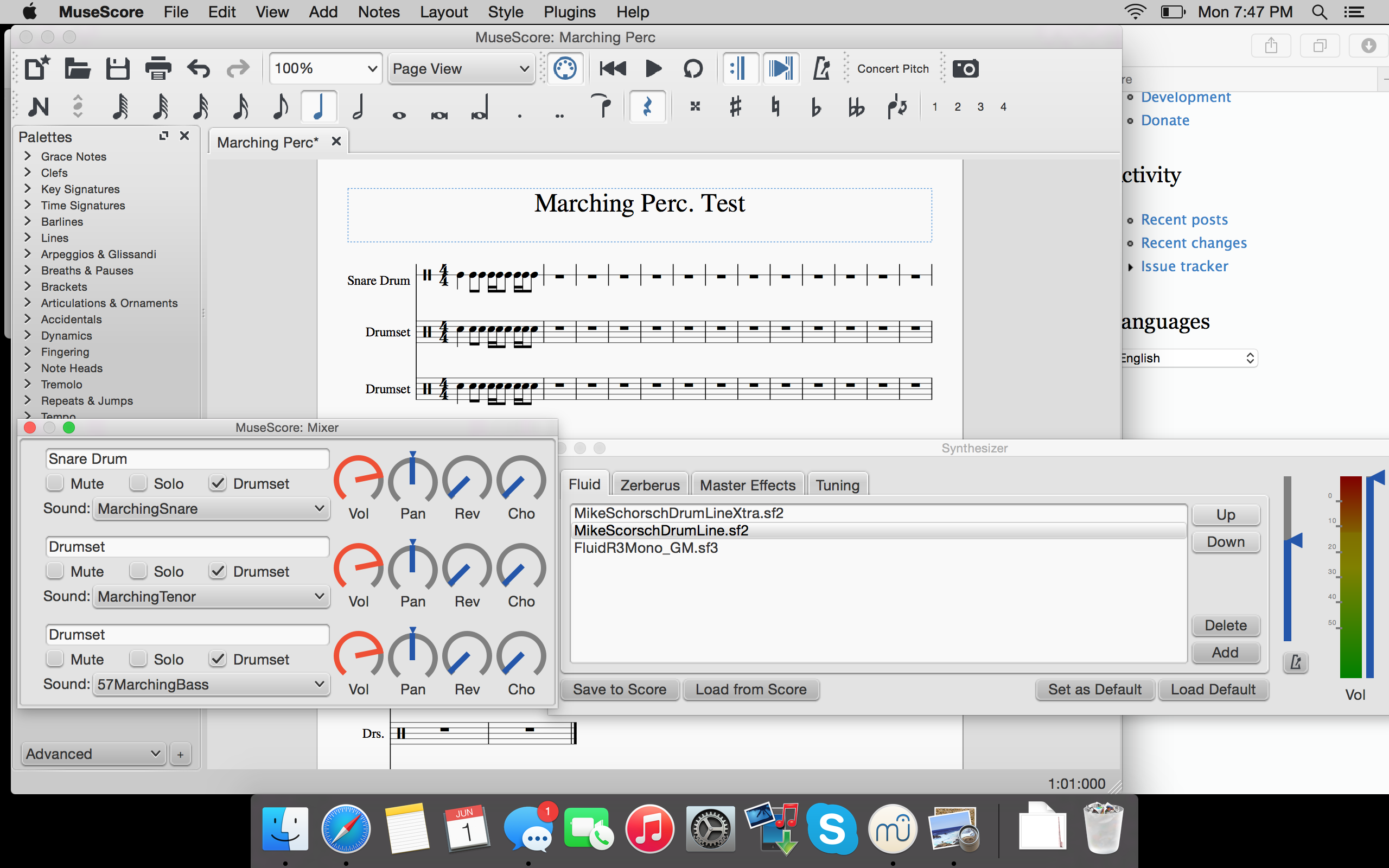
Task: Open Recent posts link in browser
Action: click(1184, 219)
